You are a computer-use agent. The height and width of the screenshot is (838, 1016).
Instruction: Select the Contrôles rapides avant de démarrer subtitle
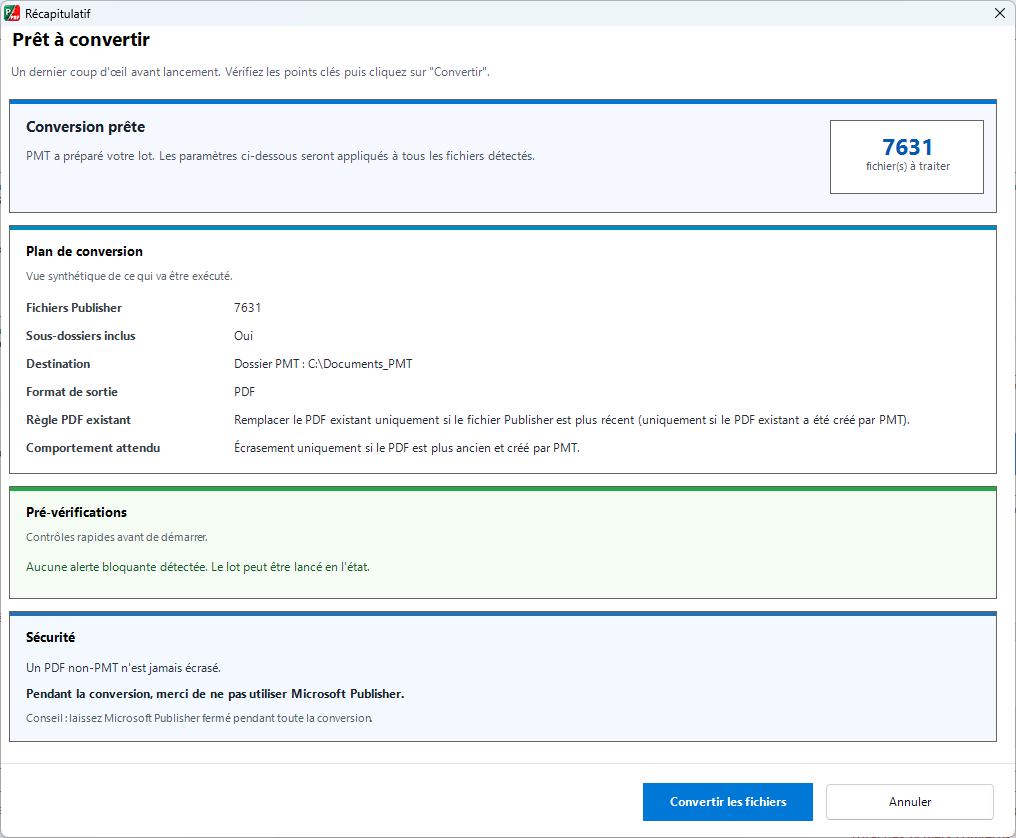click(x=117, y=537)
